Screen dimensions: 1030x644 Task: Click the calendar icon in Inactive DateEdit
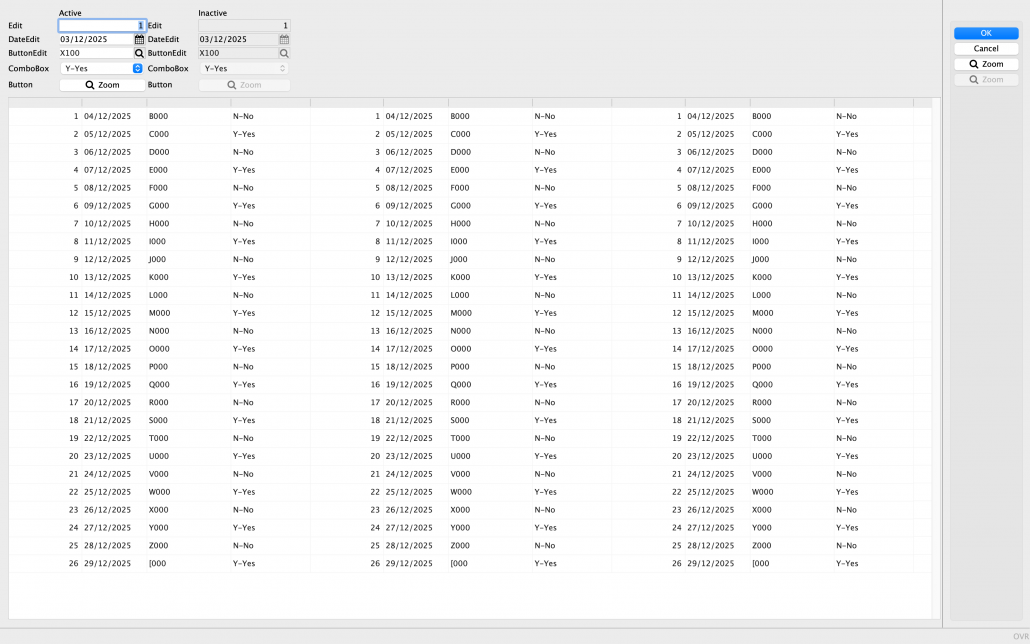pyautogui.click(x=284, y=40)
